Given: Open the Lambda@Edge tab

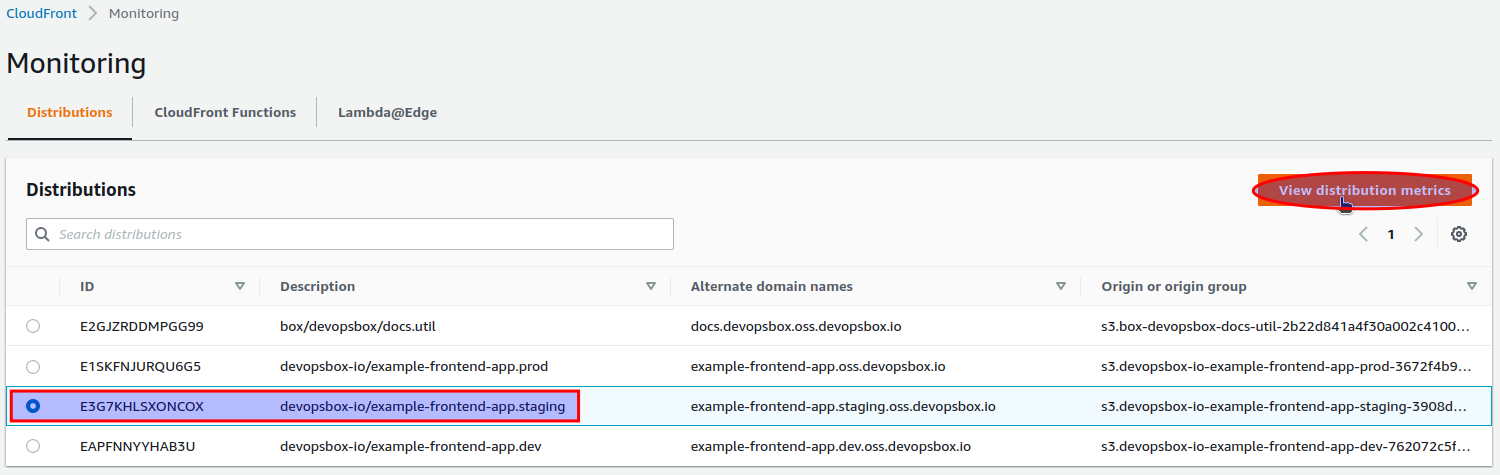Looking at the screenshot, I should coord(387,112).
